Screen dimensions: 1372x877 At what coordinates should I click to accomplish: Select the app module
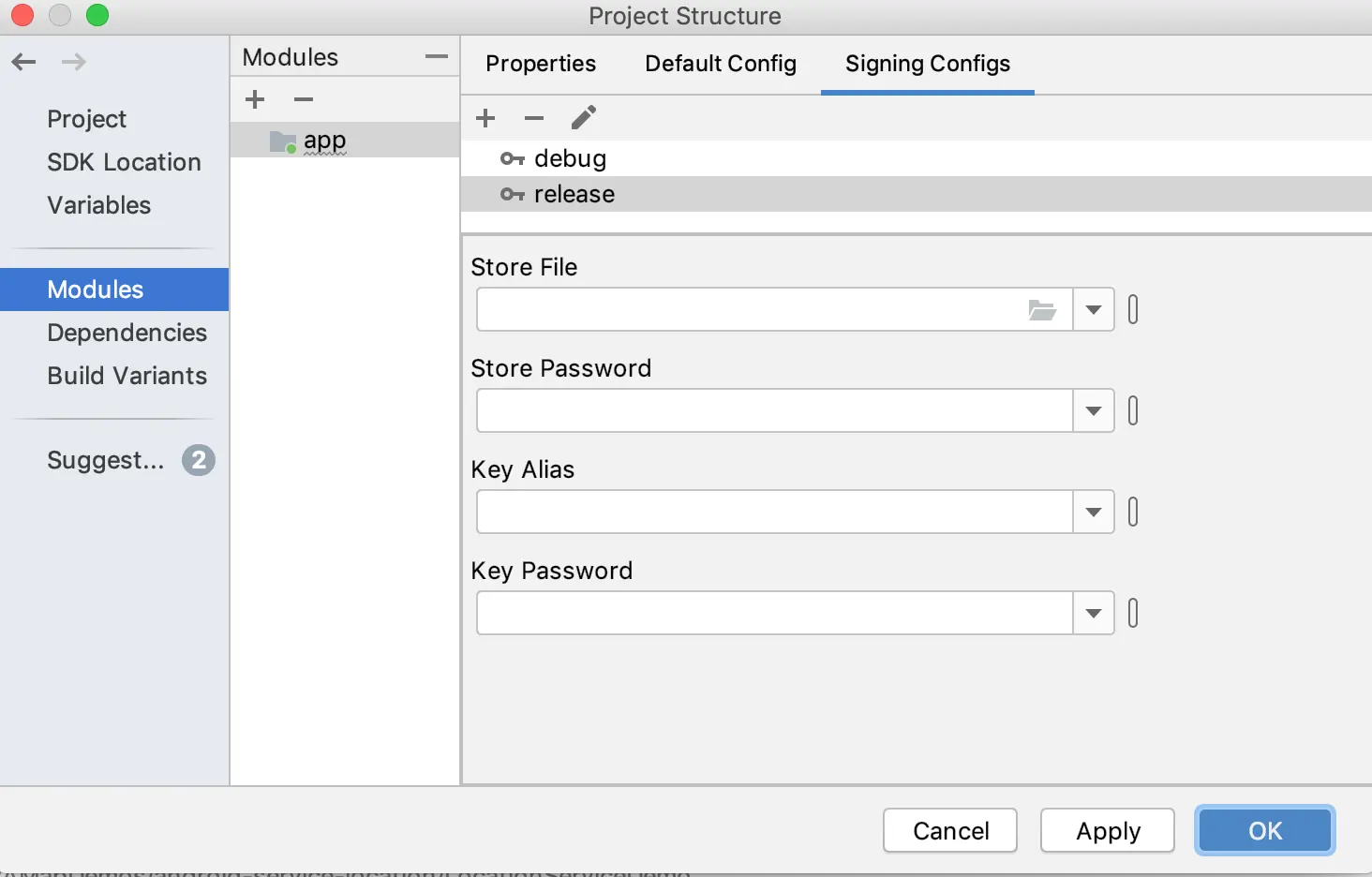tap(324, 141)
